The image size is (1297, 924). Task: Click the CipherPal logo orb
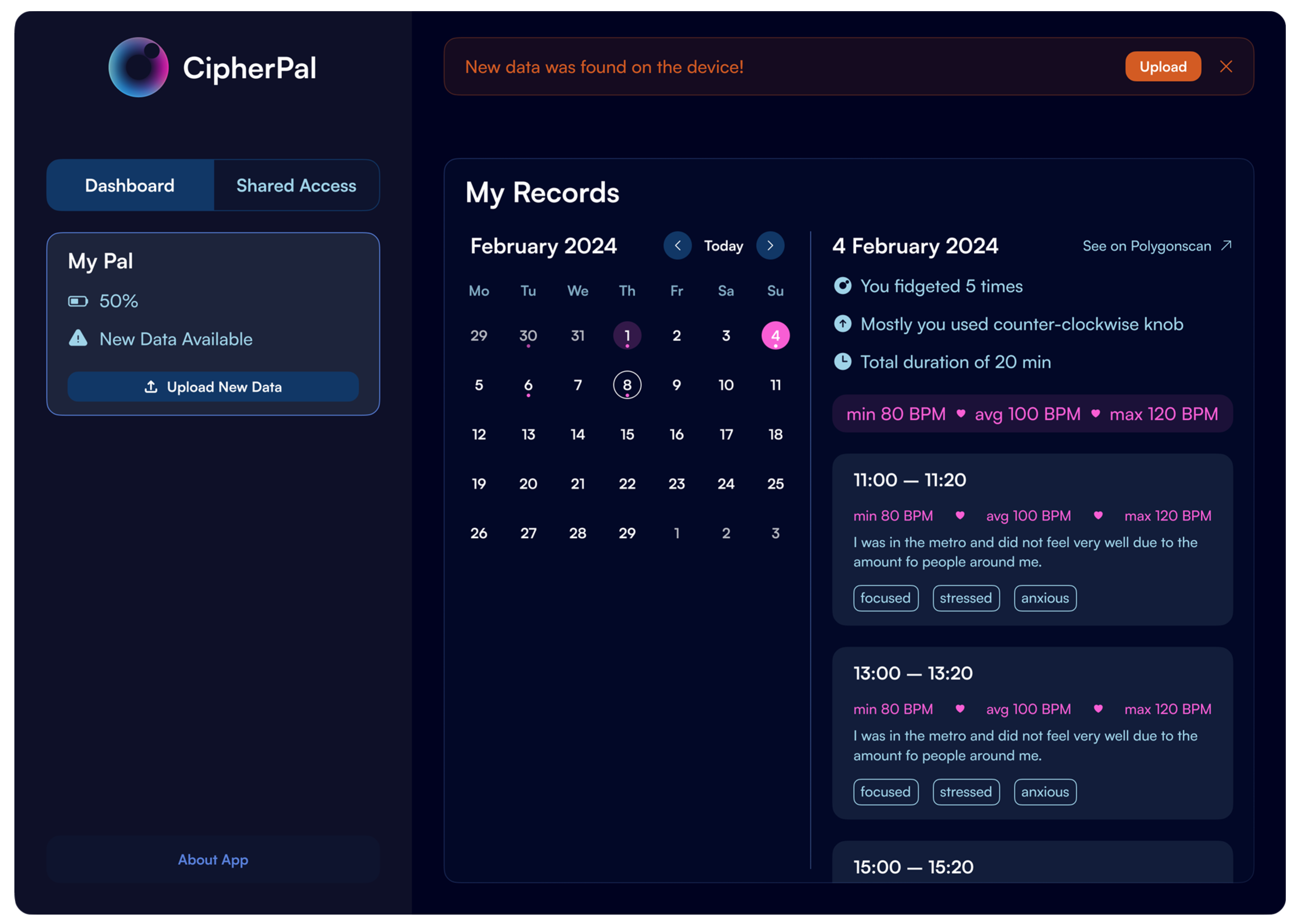[138, 67]
